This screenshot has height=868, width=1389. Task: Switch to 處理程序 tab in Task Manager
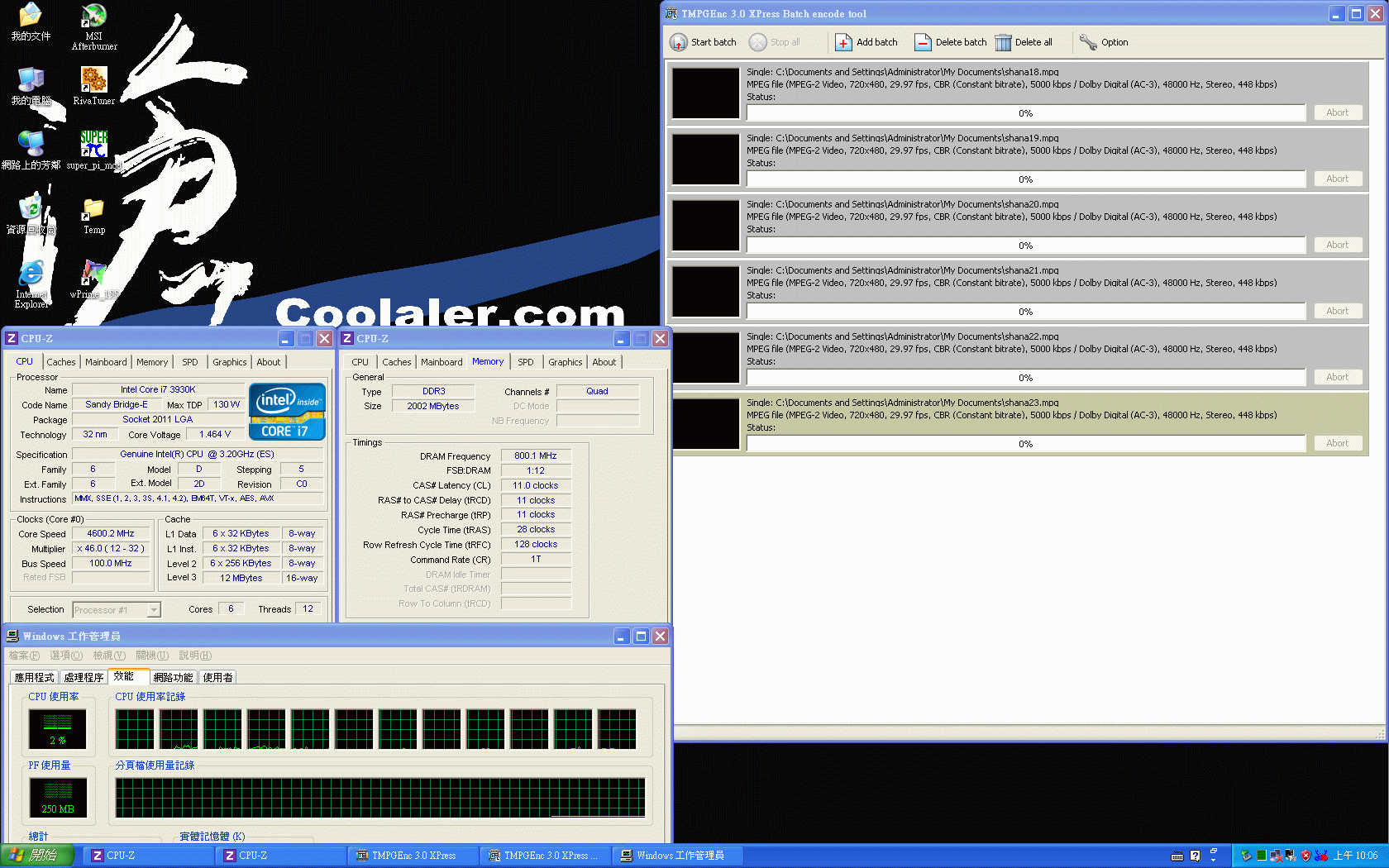[84, 677]
